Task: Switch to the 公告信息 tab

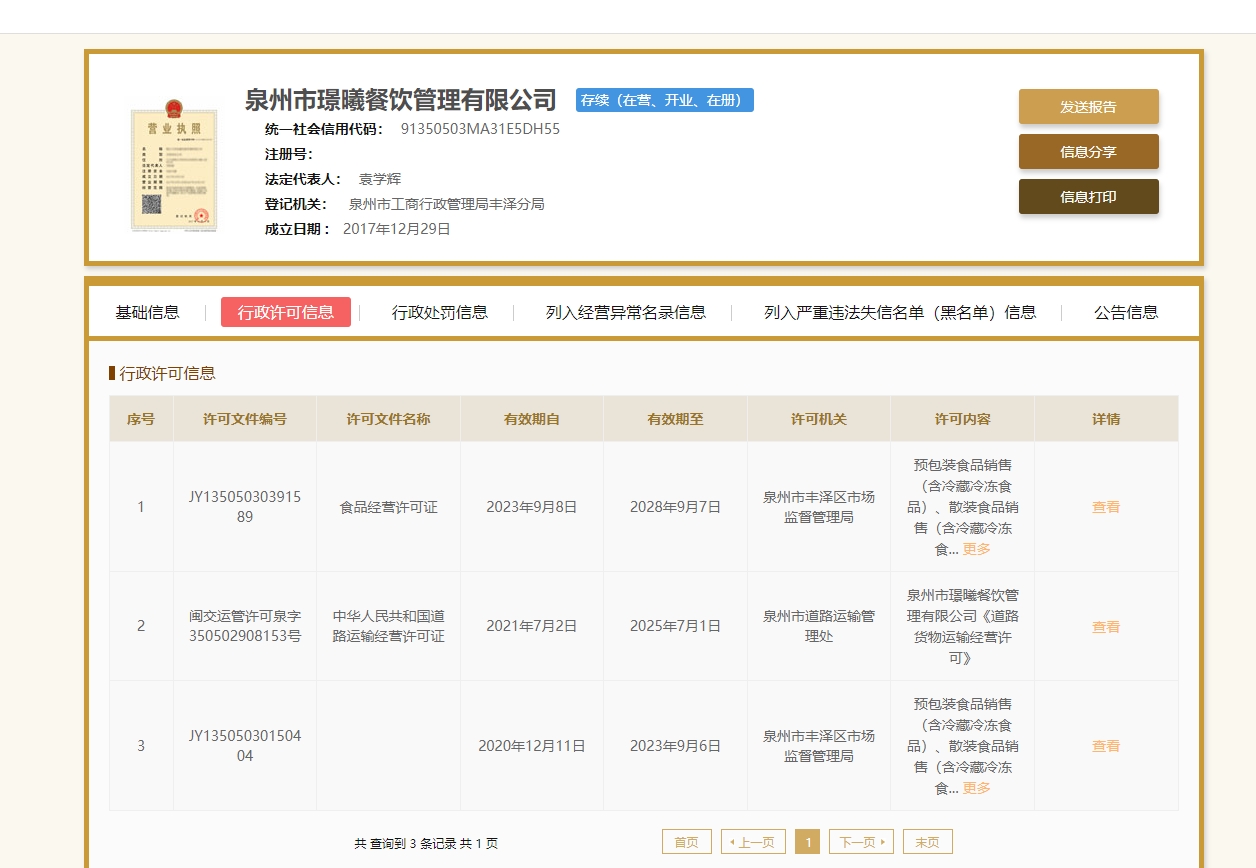Action: pyautogui.click(x=1126, y=312)
